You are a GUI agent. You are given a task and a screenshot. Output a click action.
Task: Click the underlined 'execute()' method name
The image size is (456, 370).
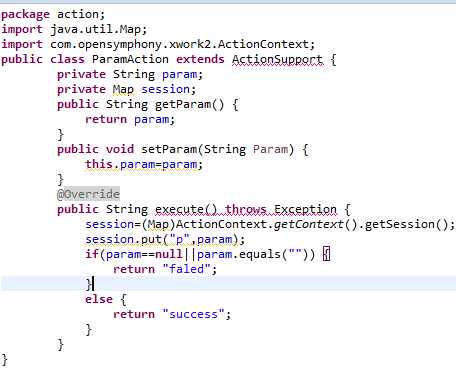[186, 209]
